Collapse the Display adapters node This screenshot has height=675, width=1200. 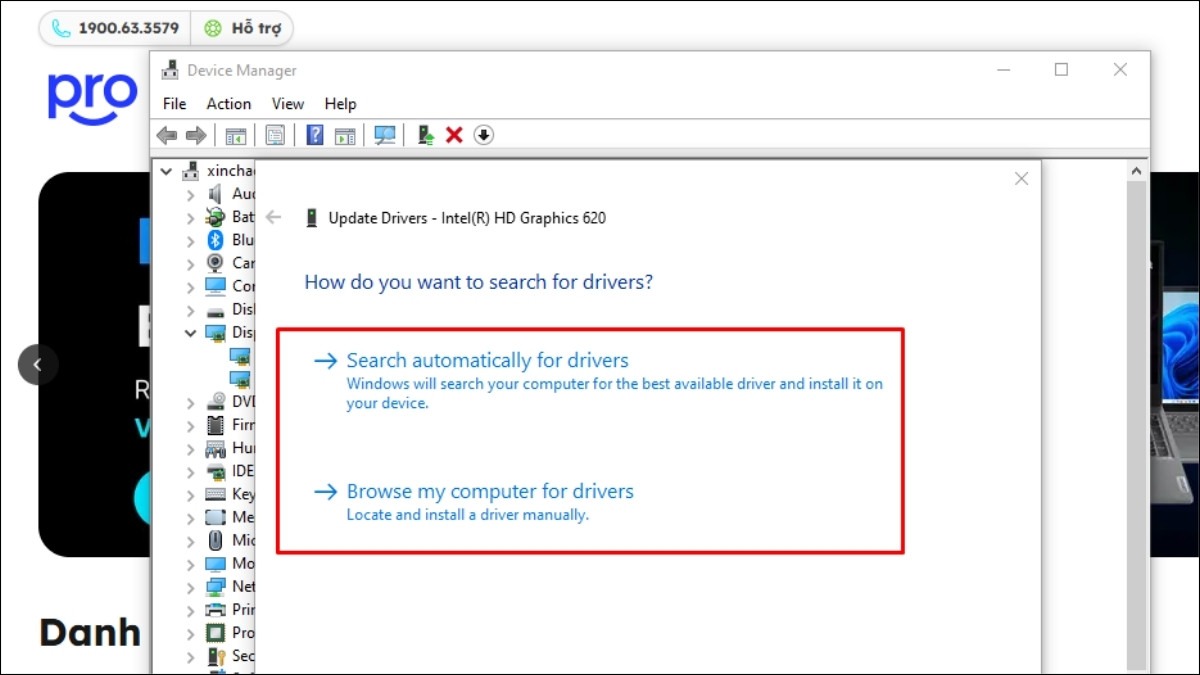pyautogui.click(x=190, y=333)
